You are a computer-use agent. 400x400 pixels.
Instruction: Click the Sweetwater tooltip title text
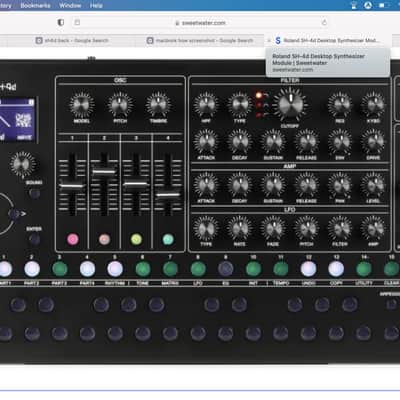pyautogui.click(x=318, y=59)
